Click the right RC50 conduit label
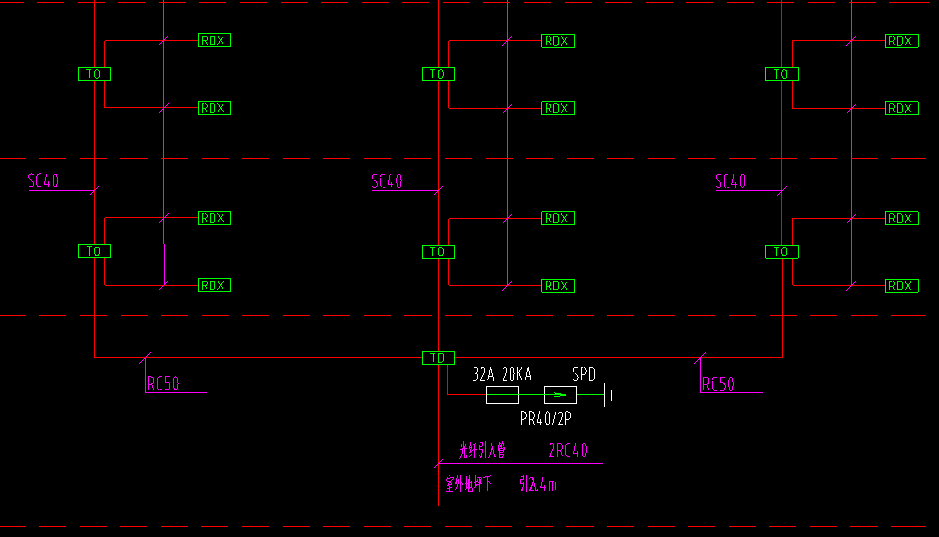The width and height of the screenshot is (939, 537). coord(718,384)
